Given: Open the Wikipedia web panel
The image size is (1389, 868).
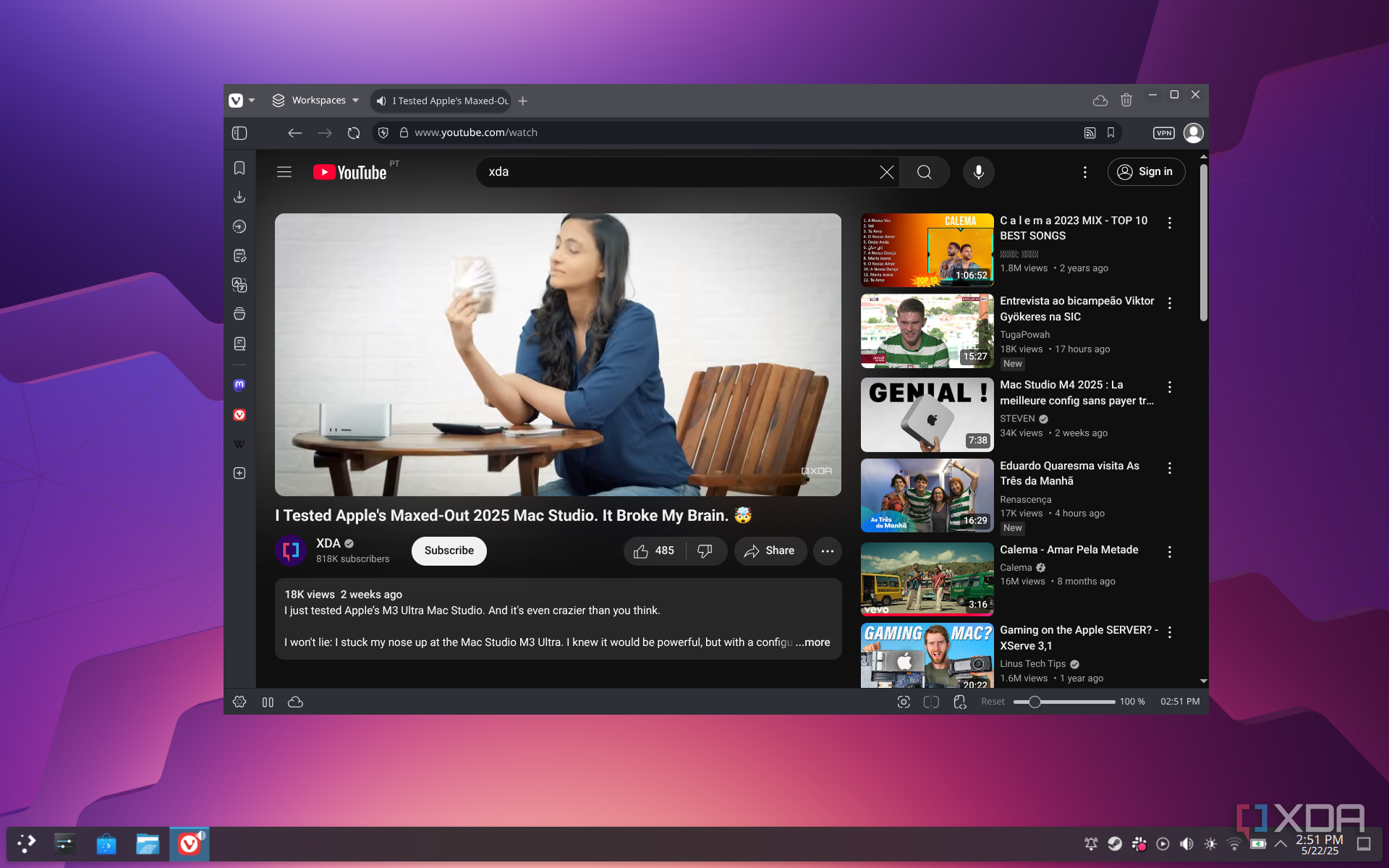Looking at the screenshot, I should point(239,444).
